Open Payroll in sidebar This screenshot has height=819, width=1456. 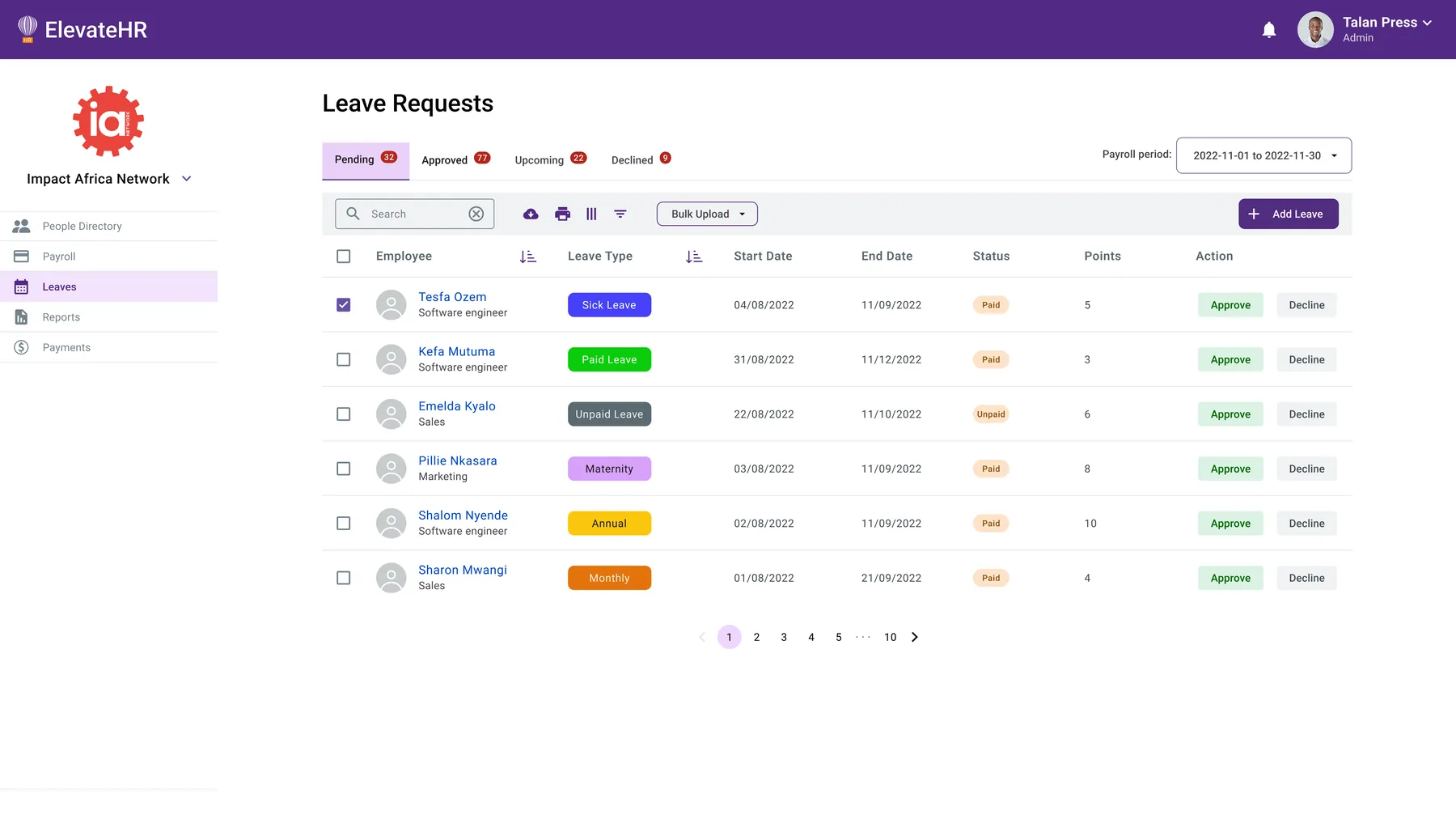[109, 257]
